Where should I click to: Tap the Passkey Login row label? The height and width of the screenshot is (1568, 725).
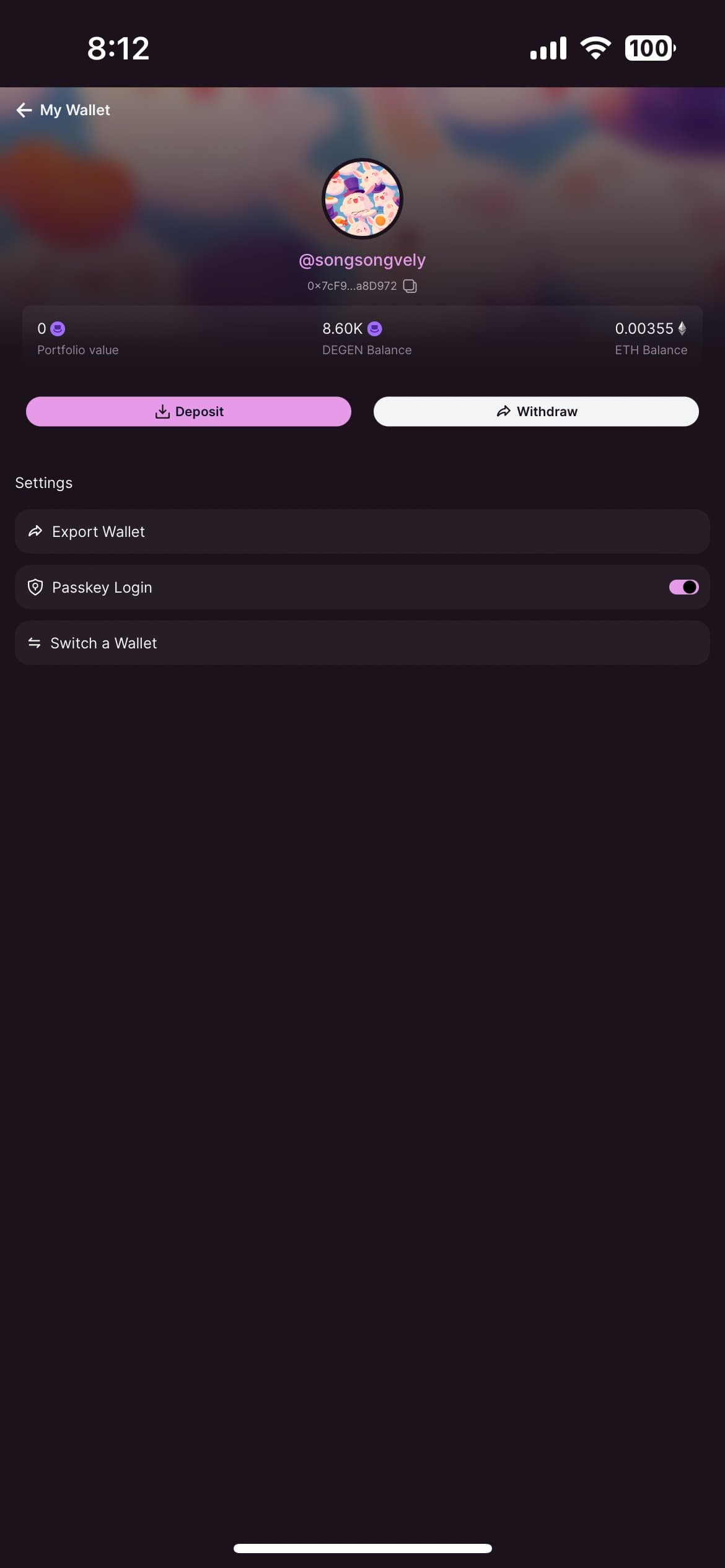tap(102, 587)
